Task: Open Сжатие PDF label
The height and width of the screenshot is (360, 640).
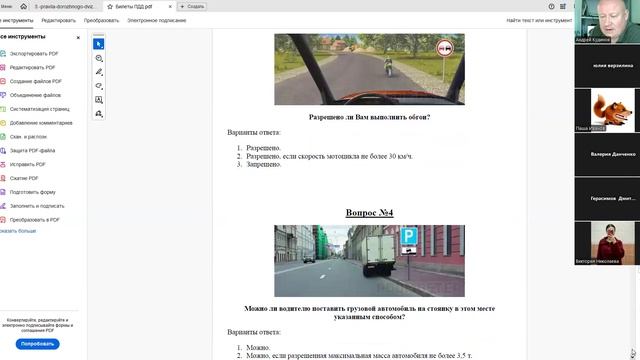Action: point(24,178)
